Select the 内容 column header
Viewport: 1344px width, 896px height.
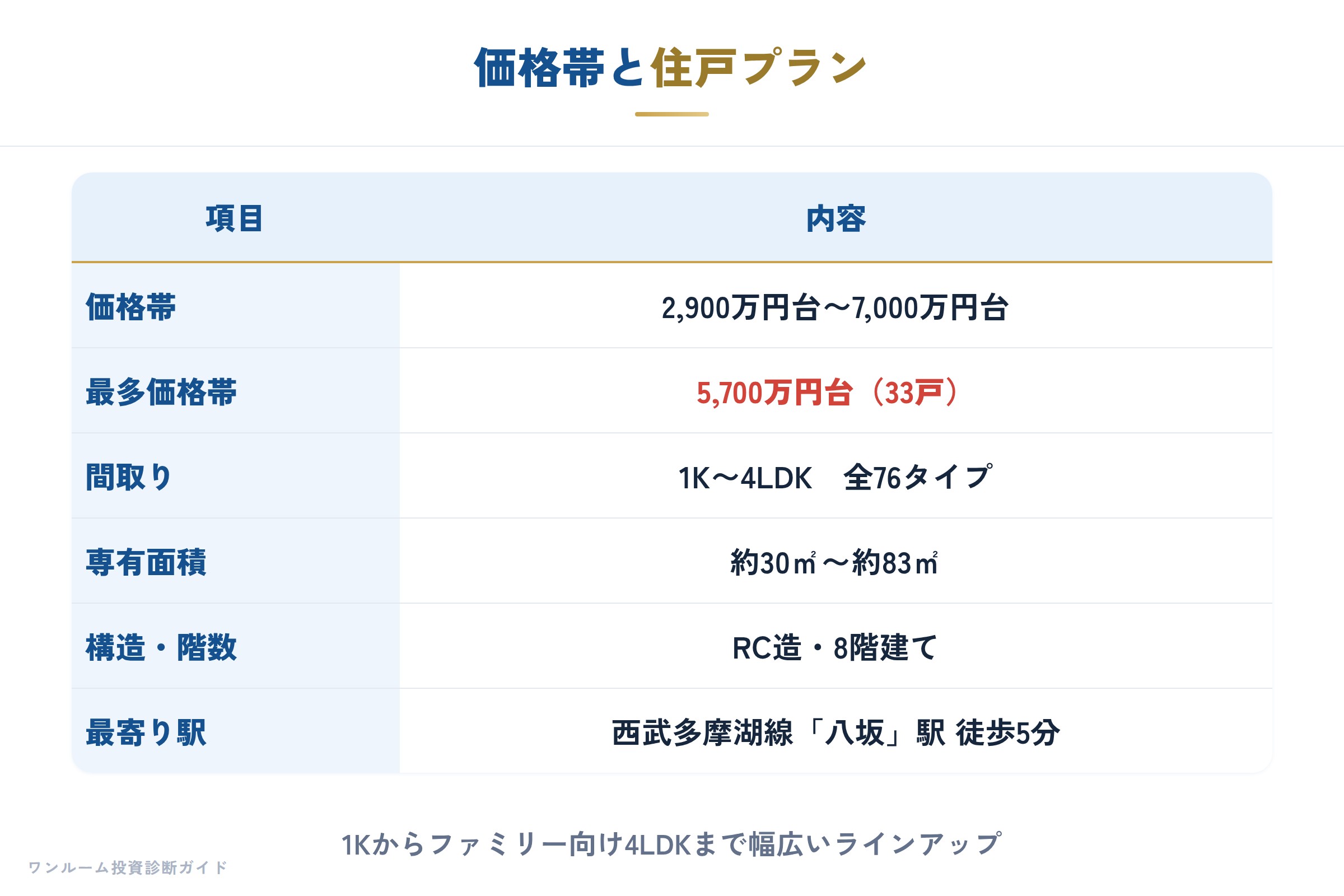click(x=836, y=218)
